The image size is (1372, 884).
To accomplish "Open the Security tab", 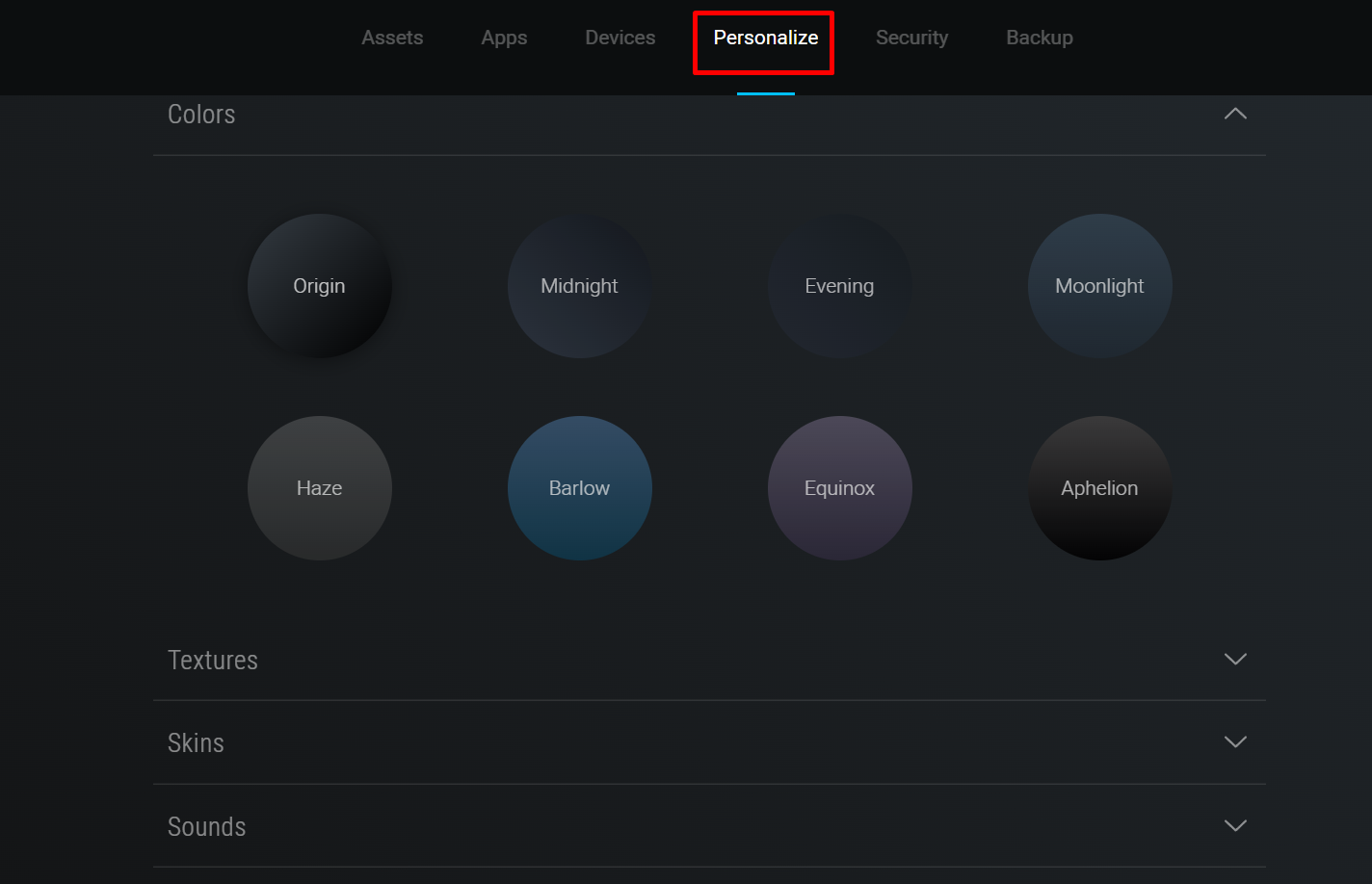I will tap(911, 38).
